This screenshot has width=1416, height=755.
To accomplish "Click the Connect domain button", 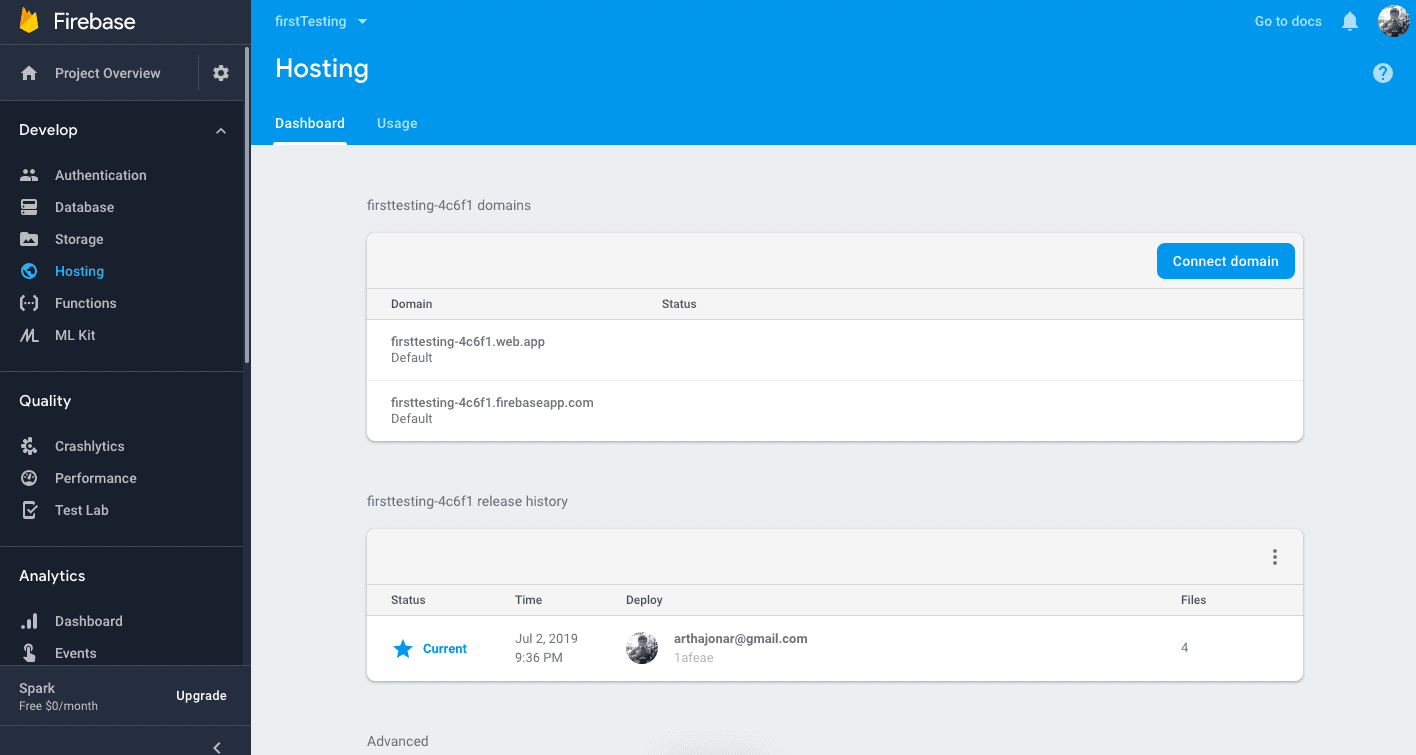I will (x=1225, y=261).
